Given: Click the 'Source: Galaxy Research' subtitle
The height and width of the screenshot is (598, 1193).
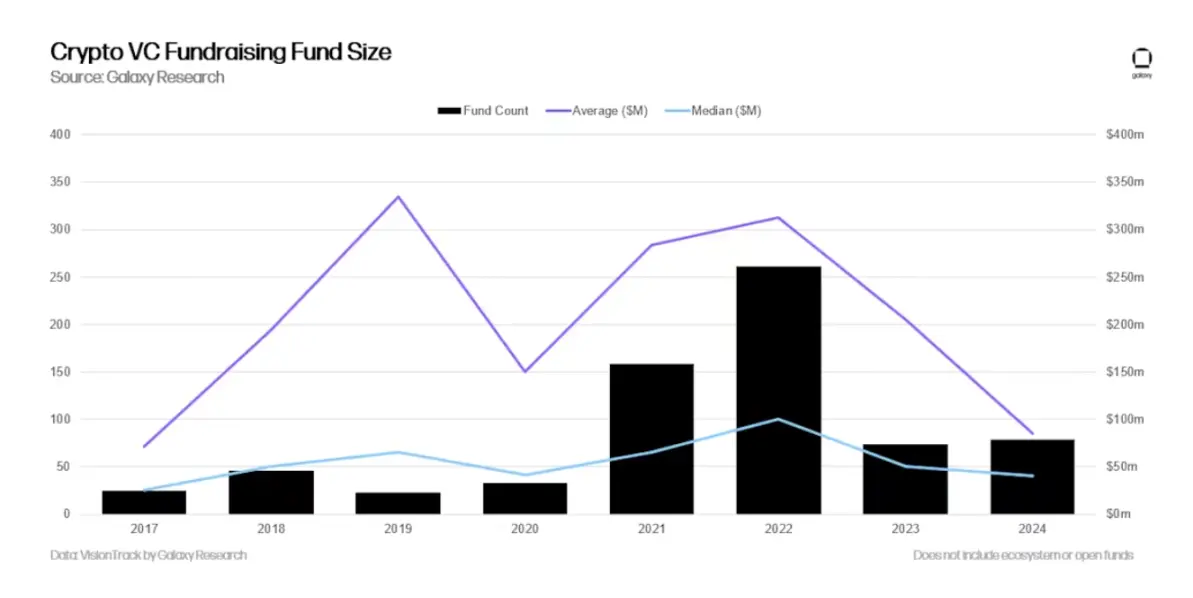Looking at the screenshot, I should (x=137, y=78).
